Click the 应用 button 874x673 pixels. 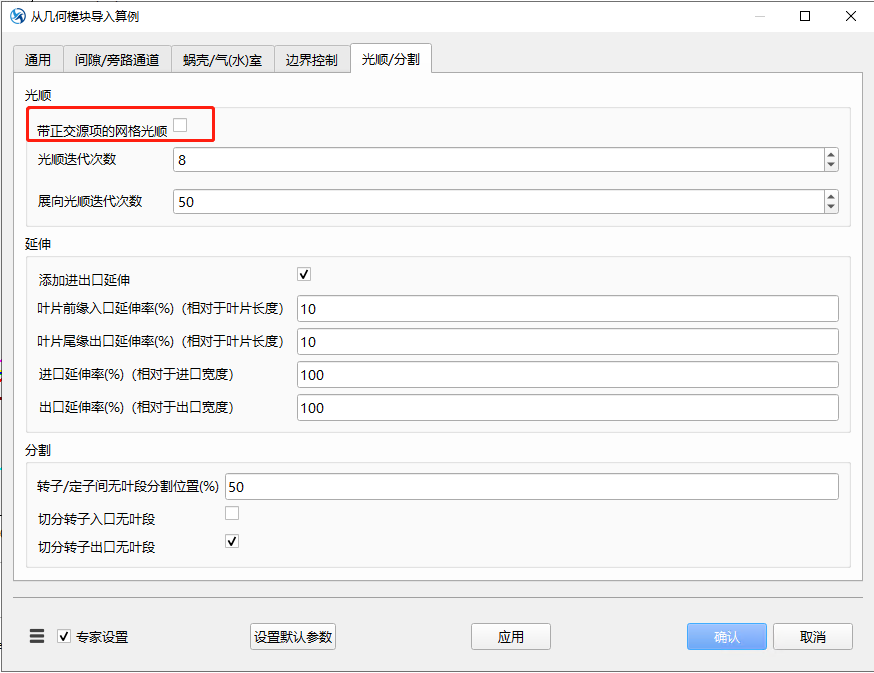(x=511, y=637)
